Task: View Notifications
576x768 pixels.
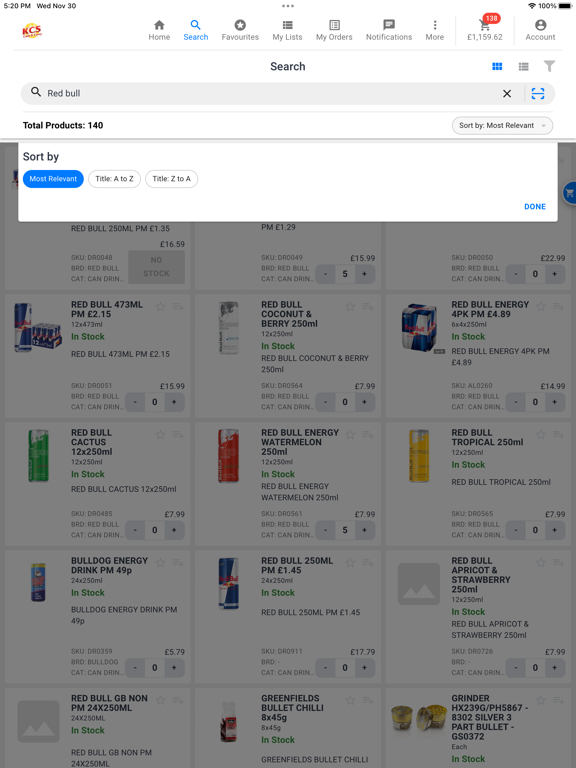Action: [389, 30]
